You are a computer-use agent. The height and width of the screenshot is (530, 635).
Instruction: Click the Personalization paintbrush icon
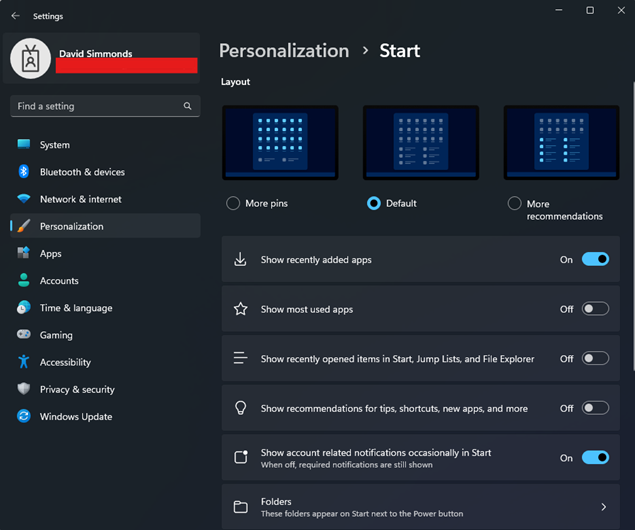pyautogui.click(x=23, y=226)
